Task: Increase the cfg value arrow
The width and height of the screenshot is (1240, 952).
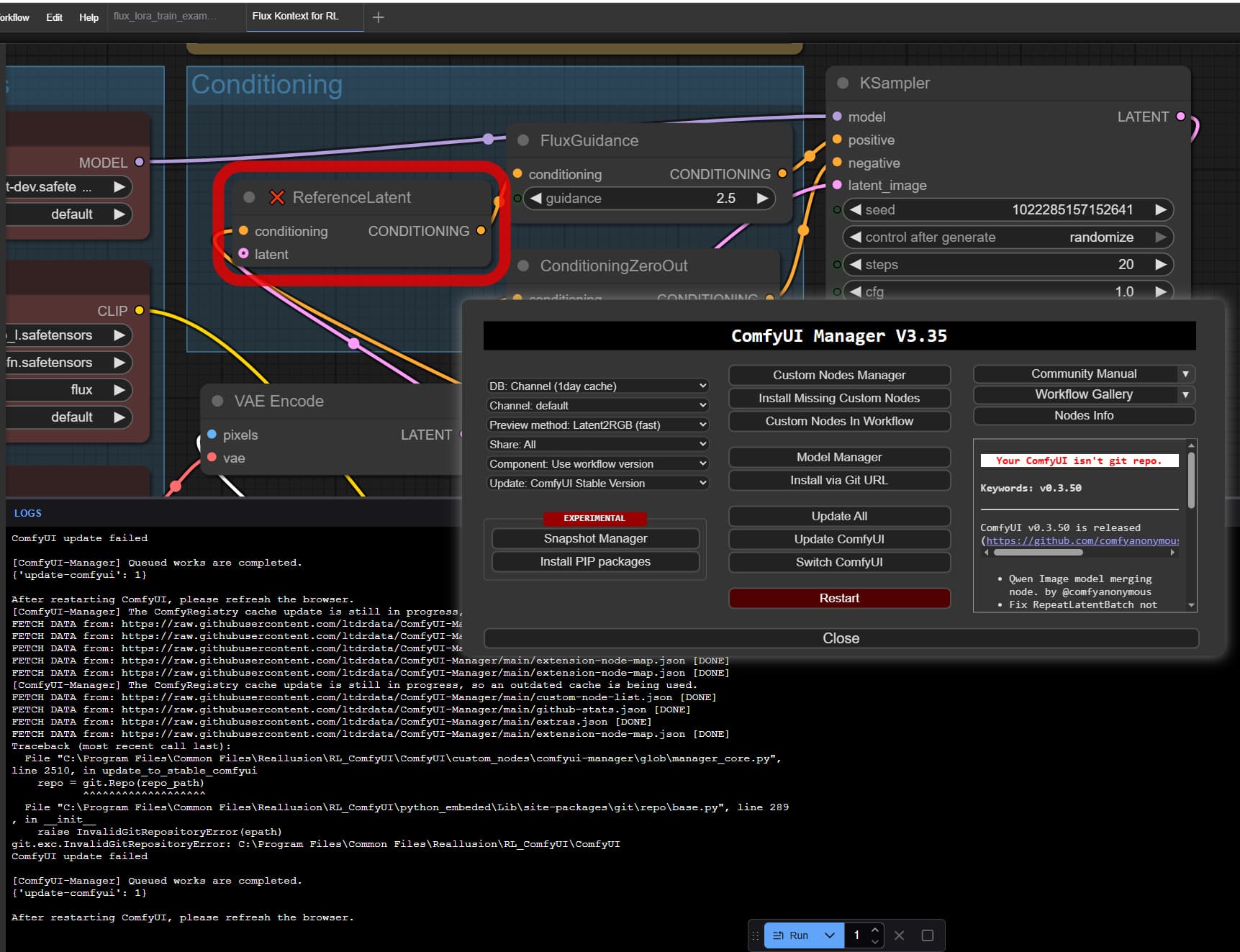Action: point(1161,291)
